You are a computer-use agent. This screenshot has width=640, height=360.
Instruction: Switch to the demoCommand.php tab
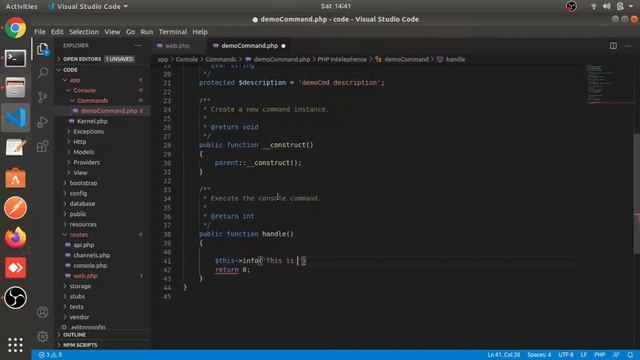pyautogui.click(x=249, y=46)
